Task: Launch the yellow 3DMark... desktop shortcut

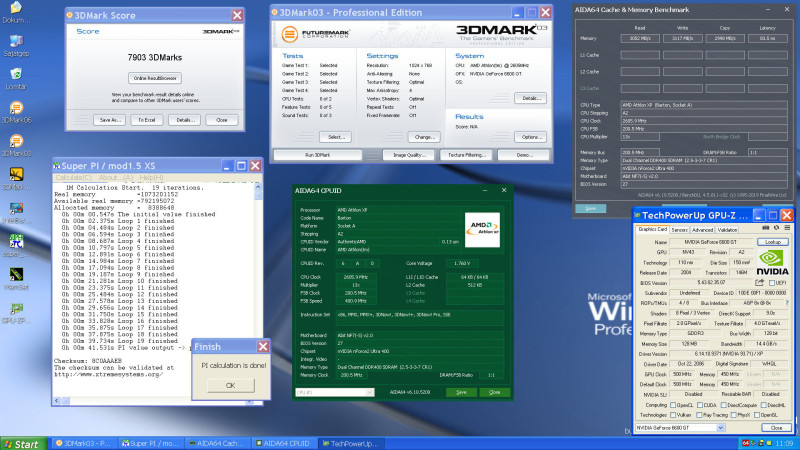Action: pyautogui.click(x=16, y=174)
